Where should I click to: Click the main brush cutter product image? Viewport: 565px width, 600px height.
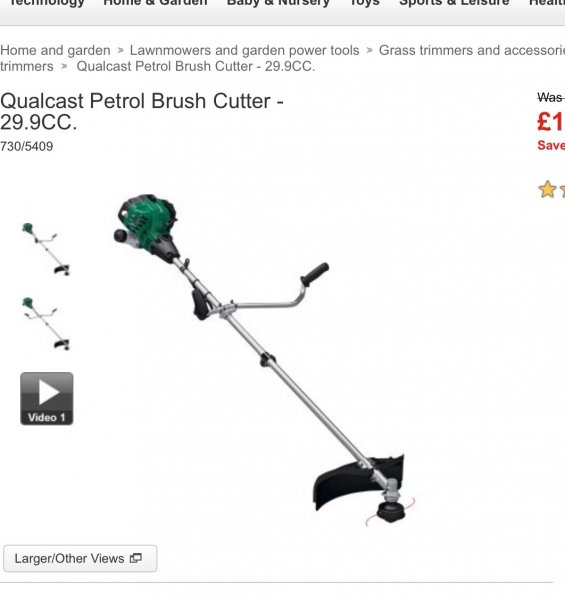264,360
